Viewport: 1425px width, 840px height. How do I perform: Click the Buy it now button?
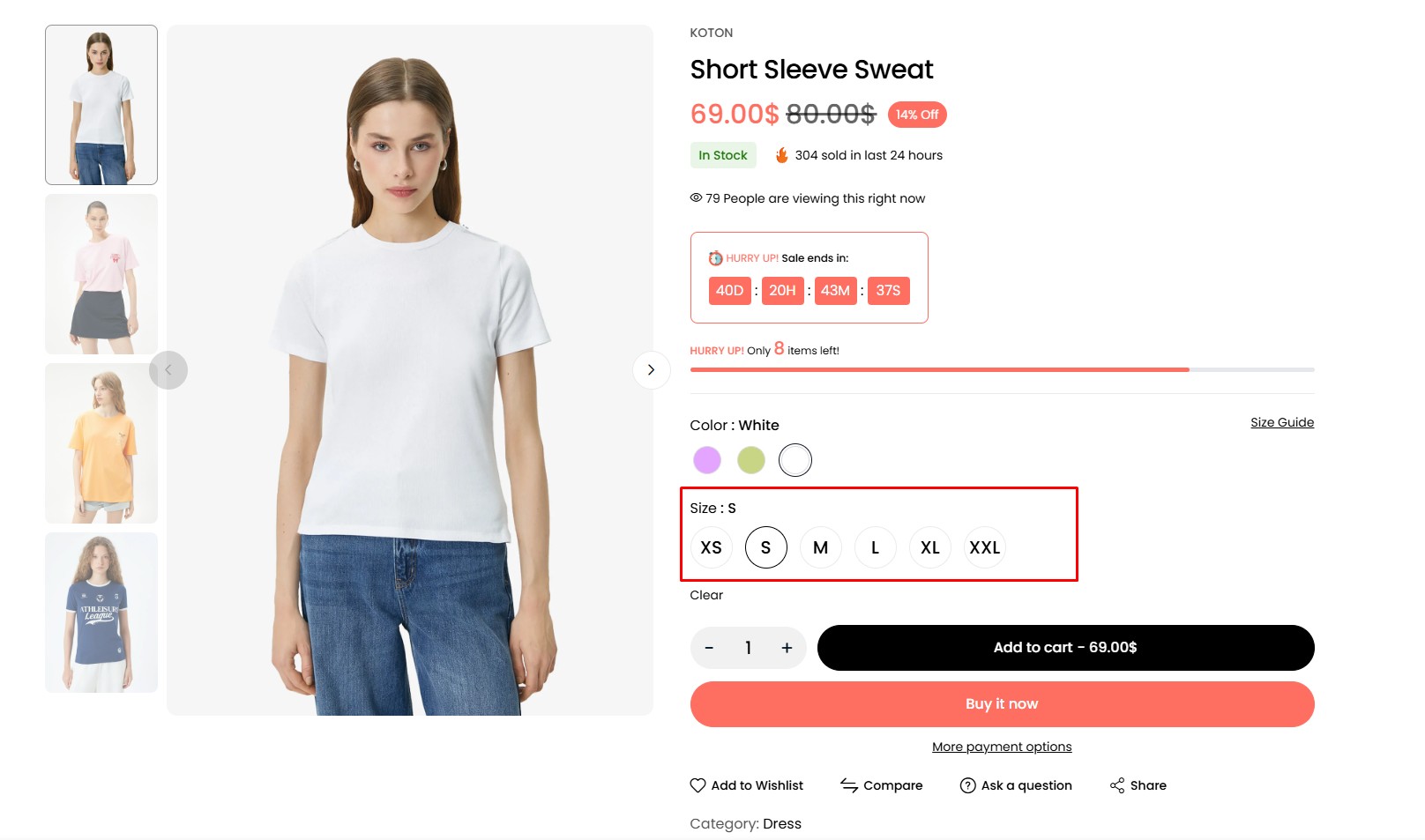(x=1003, y=704)
